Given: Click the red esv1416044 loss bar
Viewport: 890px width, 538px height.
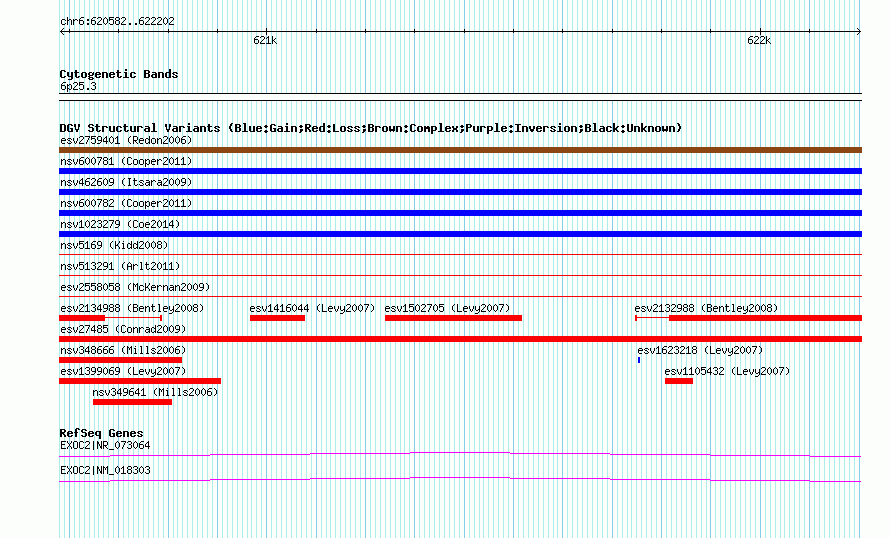Looking at the screenshot, I should tap(278, 318).
